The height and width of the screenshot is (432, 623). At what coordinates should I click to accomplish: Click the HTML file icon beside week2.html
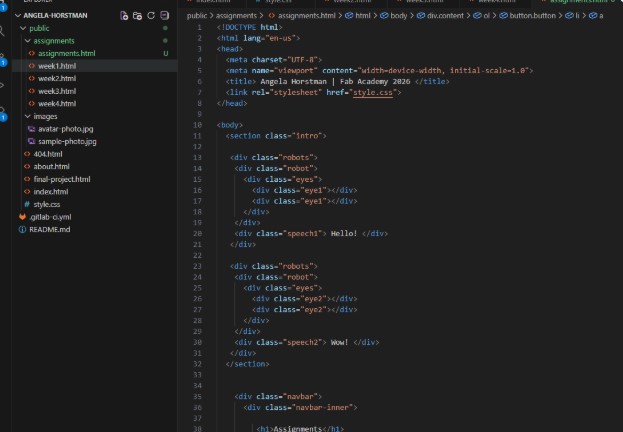[x=32, y=78]
